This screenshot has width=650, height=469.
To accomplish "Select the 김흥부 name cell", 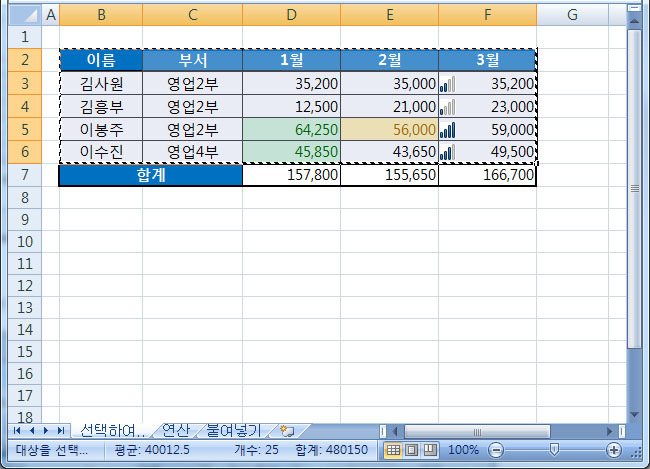I will click(x=101, y=107).
